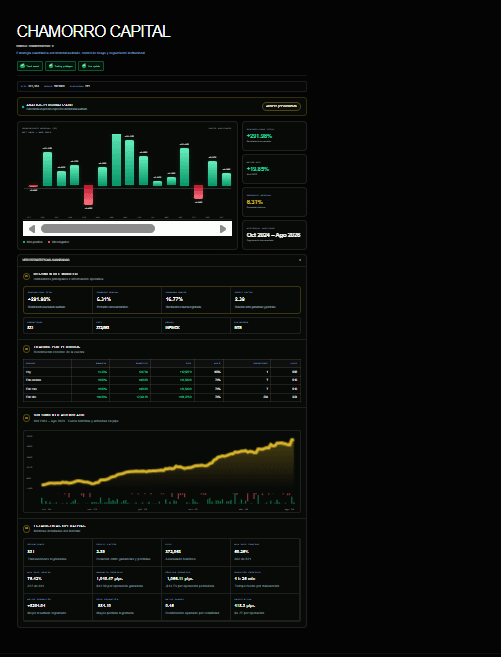
Task: Click the rightmost green badge below the tagline
Action: click(91, 66)
